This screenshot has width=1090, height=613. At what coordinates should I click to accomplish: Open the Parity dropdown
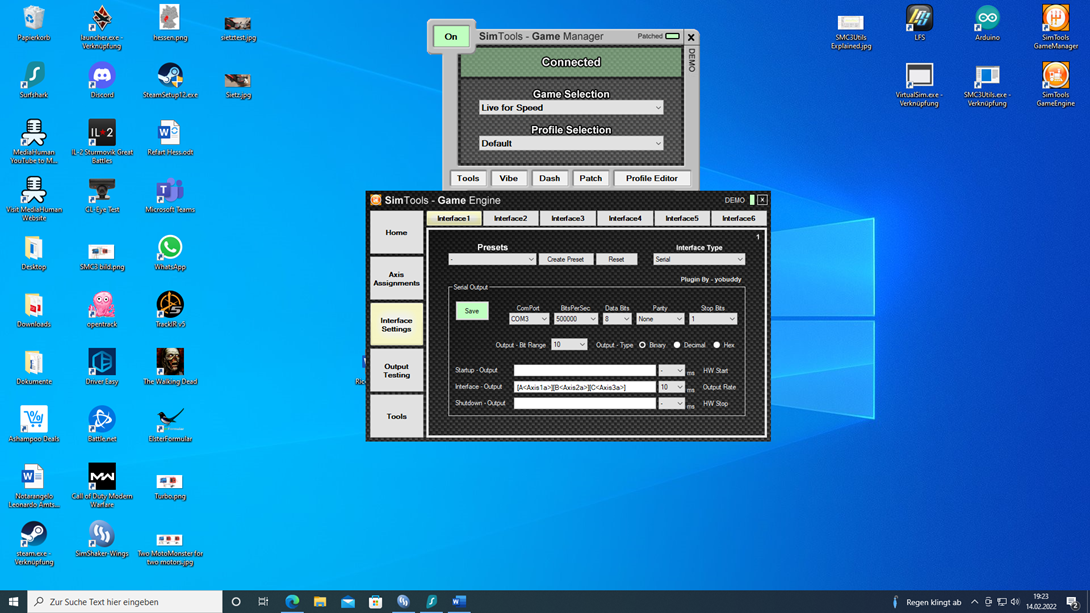pyautogui.click(x=660, y=319)
